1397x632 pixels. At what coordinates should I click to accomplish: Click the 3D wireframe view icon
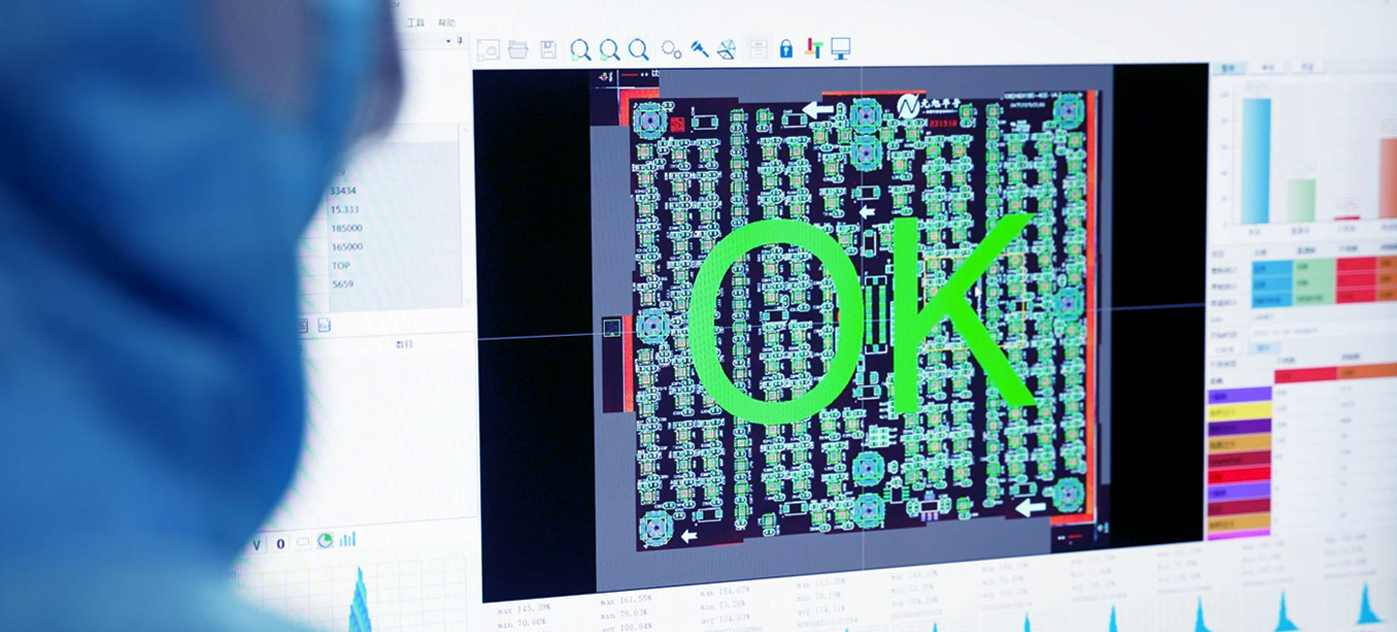tap(728, 48)
